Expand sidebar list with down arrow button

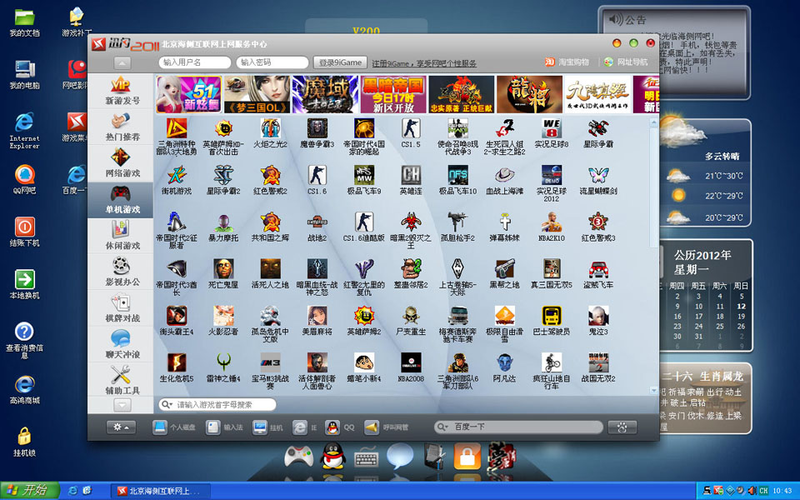122,405
